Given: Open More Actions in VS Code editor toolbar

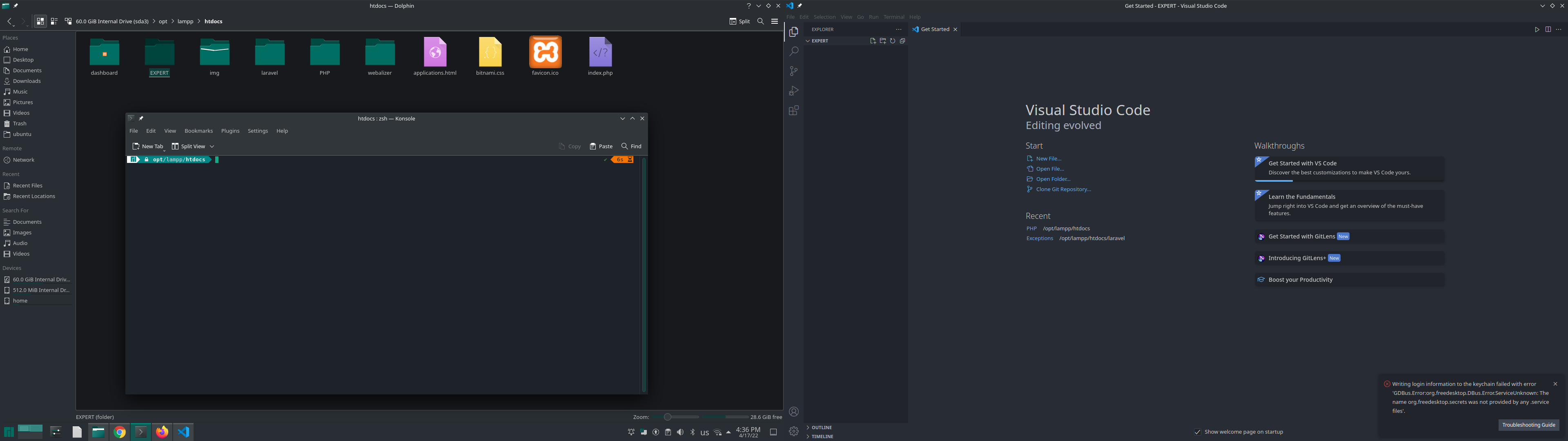Looking at the screenshot, I should [1559, 29].
